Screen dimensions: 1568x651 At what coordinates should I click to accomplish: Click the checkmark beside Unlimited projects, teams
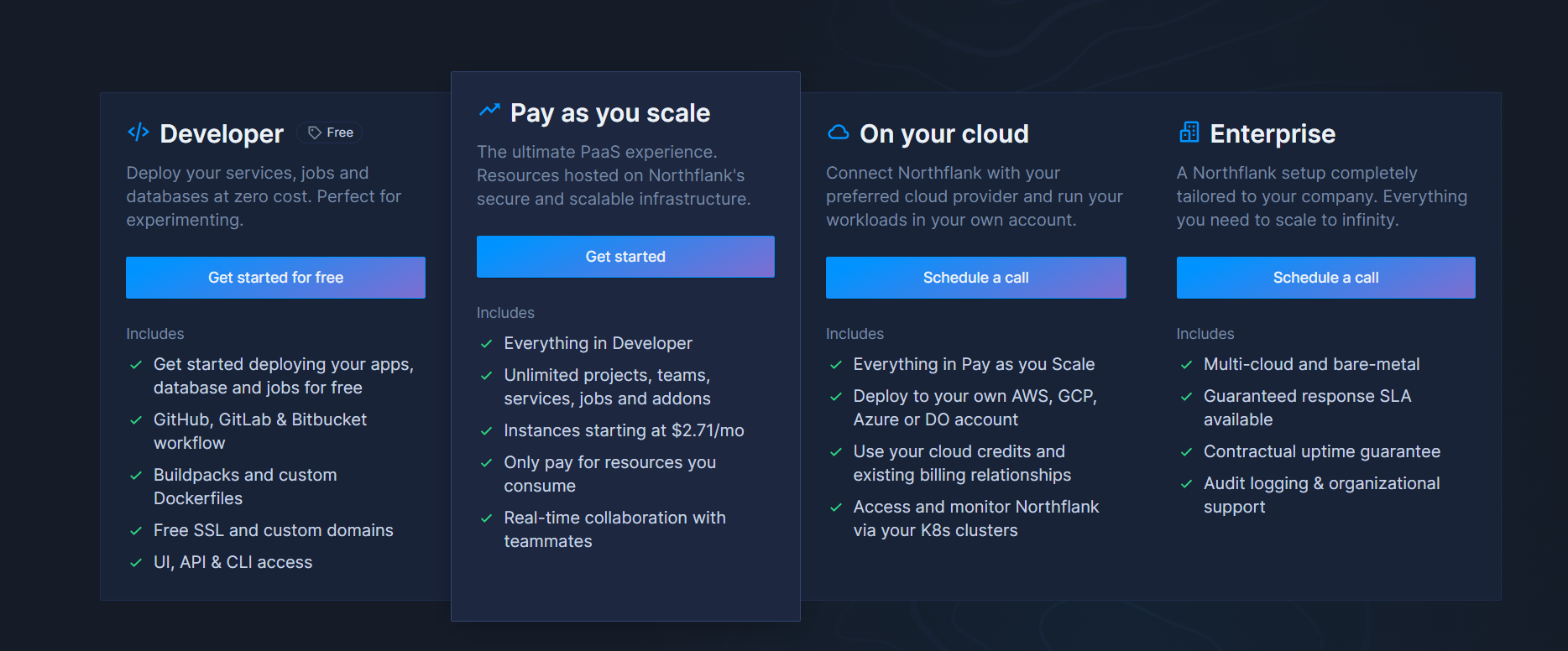point(486,376)
